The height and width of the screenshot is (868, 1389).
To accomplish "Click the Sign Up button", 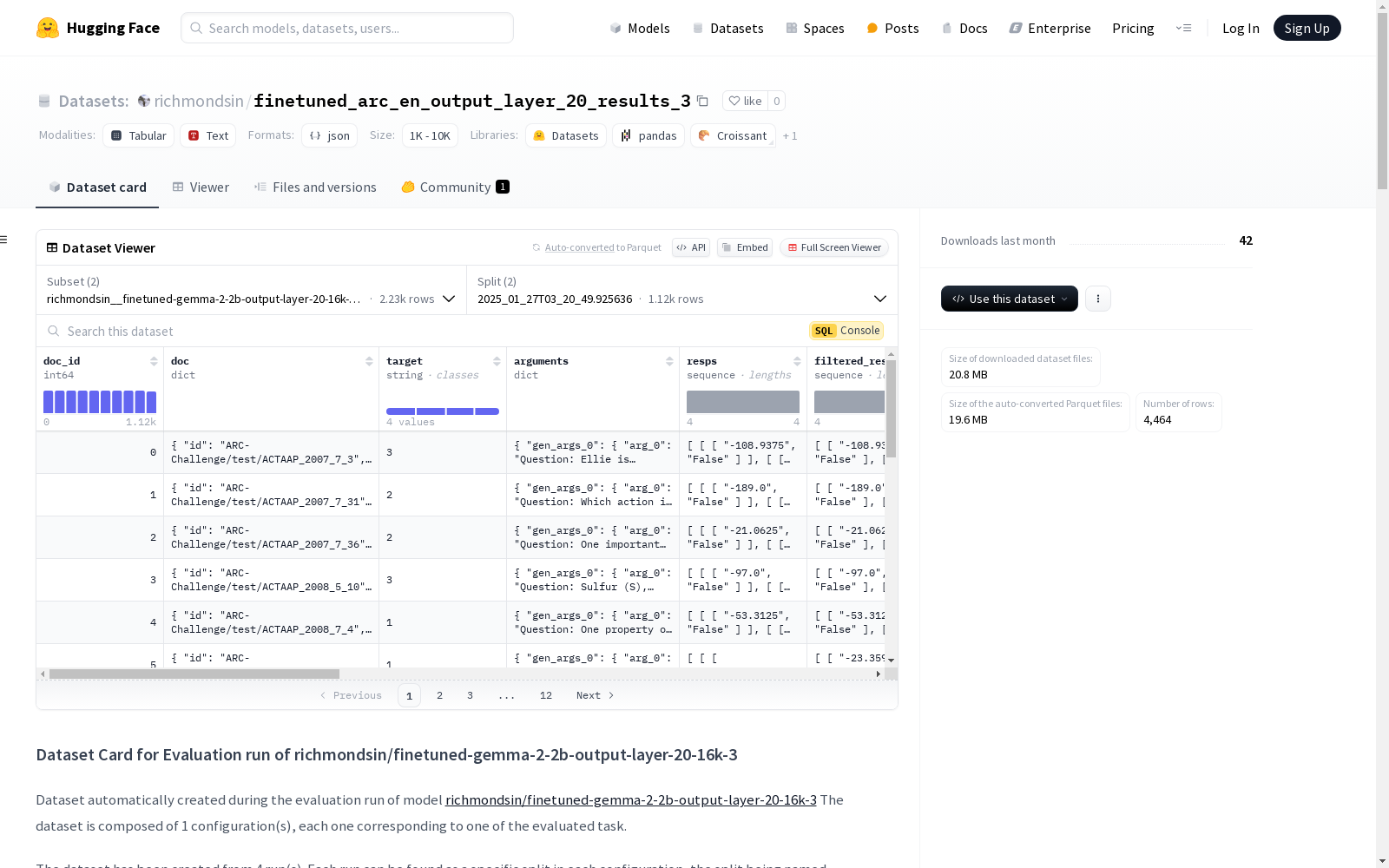I will (1307, 28).
